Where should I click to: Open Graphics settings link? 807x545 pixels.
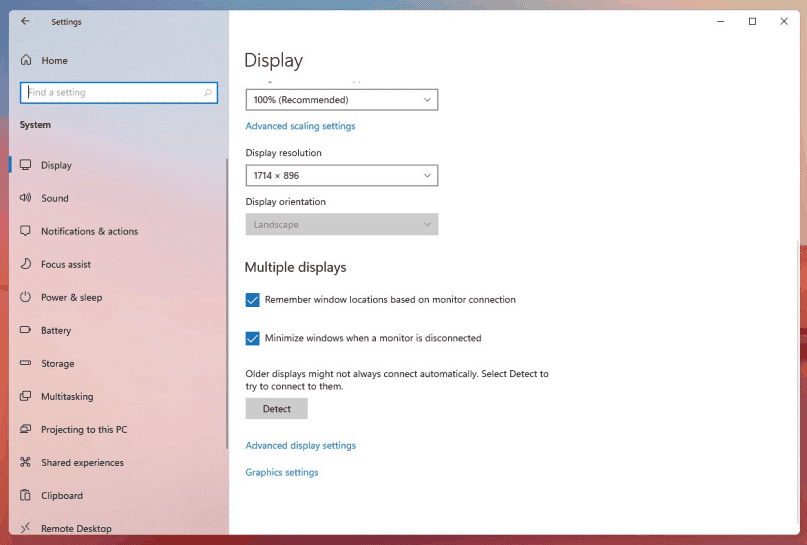[x=282, y=472]
